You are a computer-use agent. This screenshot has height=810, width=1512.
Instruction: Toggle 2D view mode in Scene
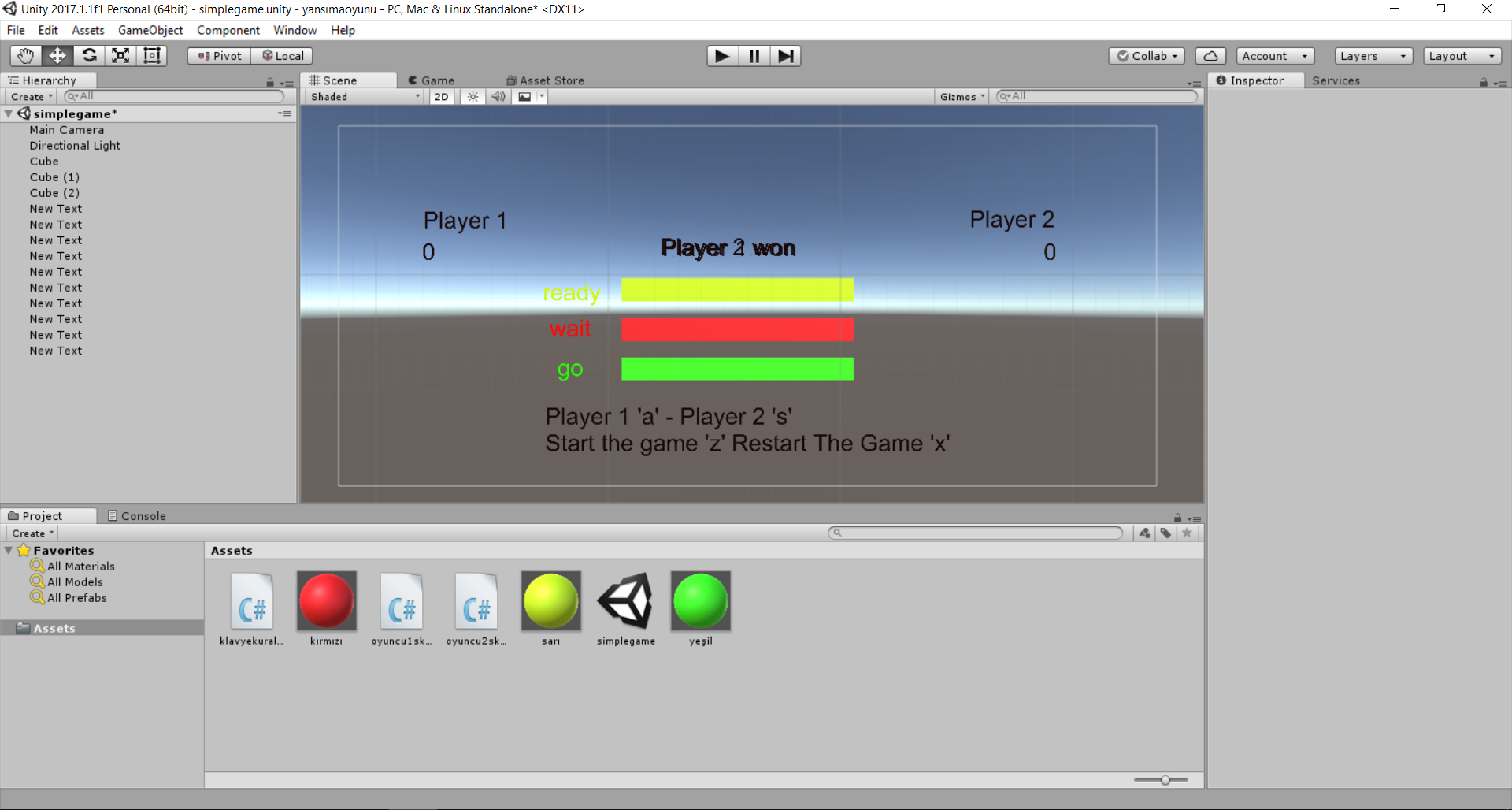[441, 97]
